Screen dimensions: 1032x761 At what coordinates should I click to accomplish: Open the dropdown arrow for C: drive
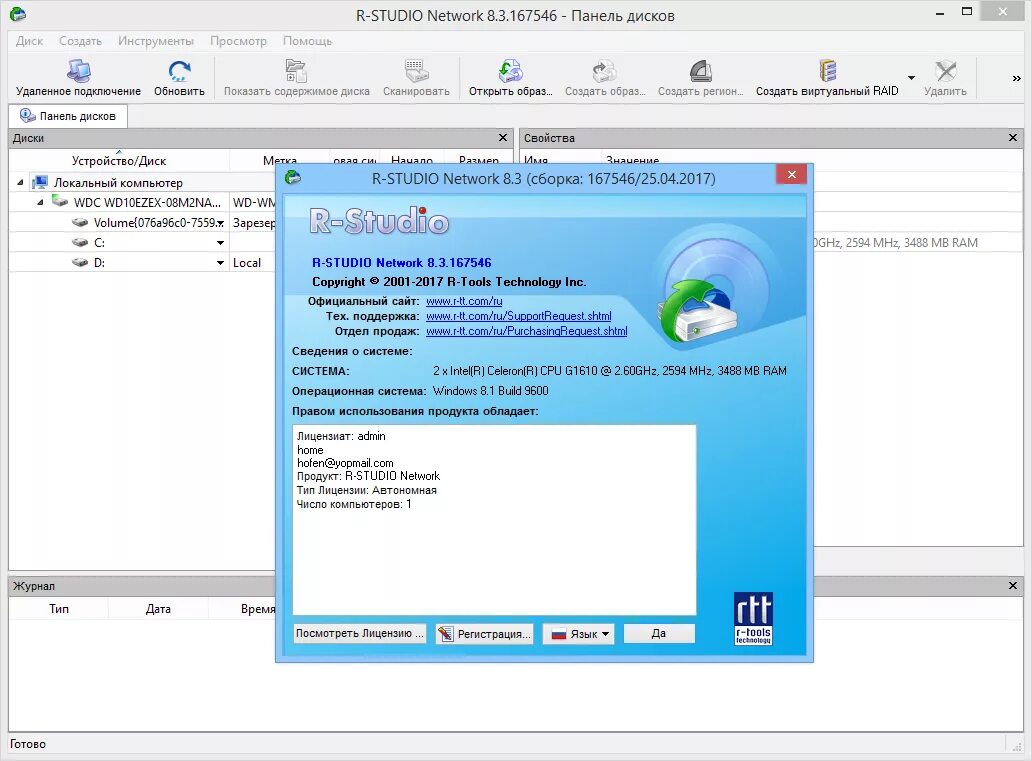(220, 243)
